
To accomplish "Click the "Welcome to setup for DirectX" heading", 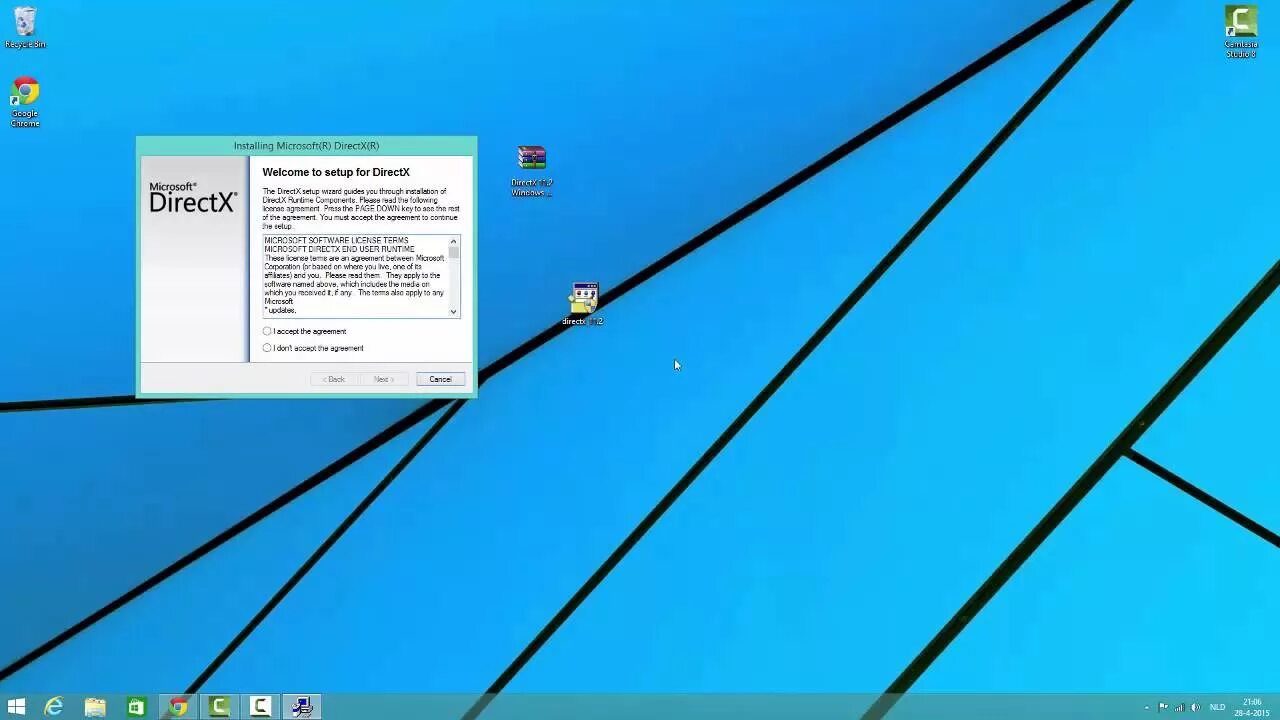I will [336, 172].
